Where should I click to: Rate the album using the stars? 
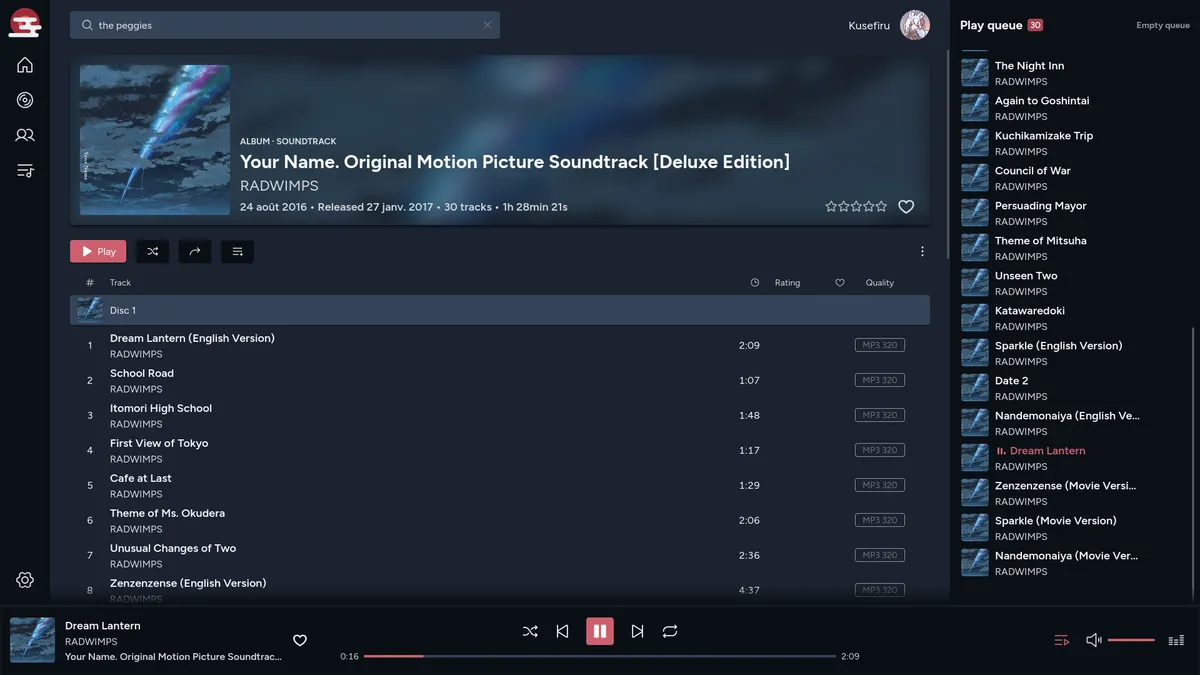pyautogui.click(x=856, y=207)
